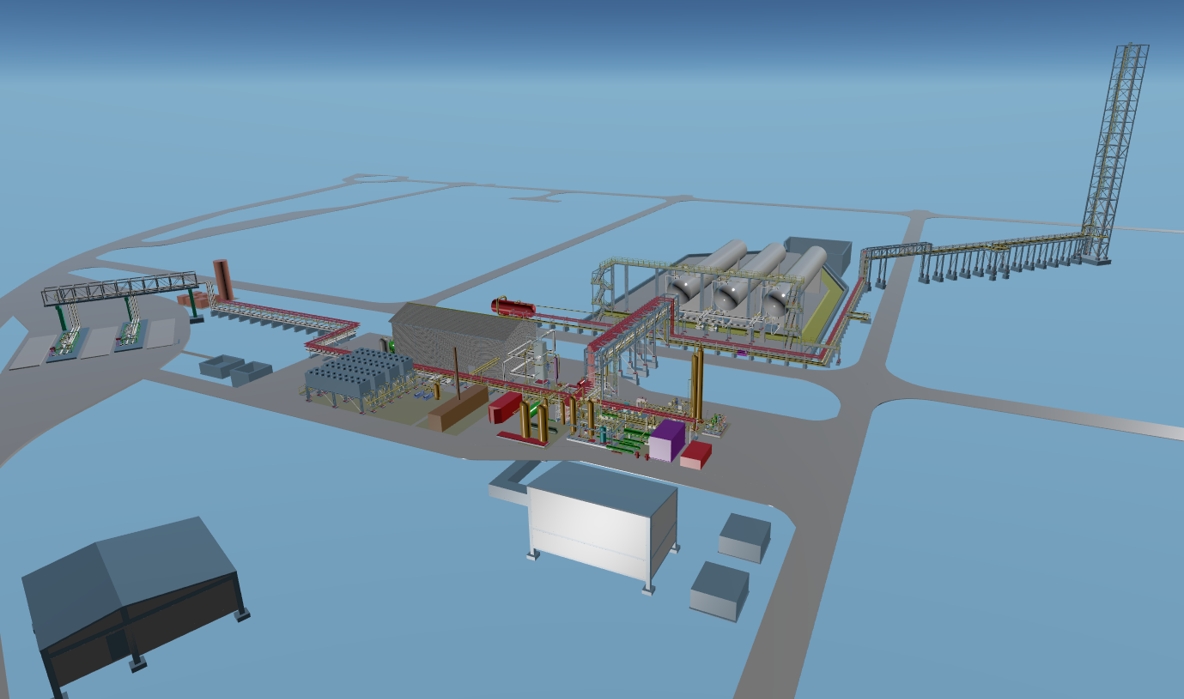Click the purple equipment enclosure
The width and height of the screenshot is (1184, 699).
coord(670,440)
